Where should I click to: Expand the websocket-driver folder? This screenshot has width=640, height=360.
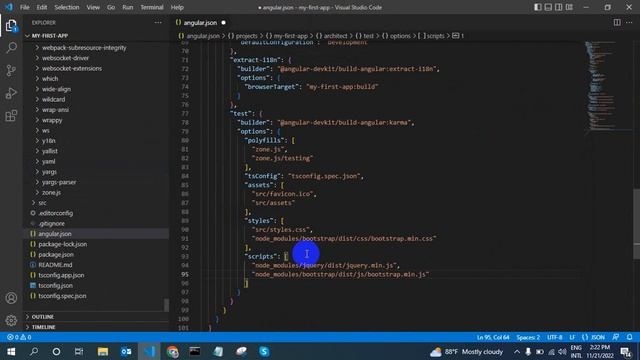(x=65, y=58)
